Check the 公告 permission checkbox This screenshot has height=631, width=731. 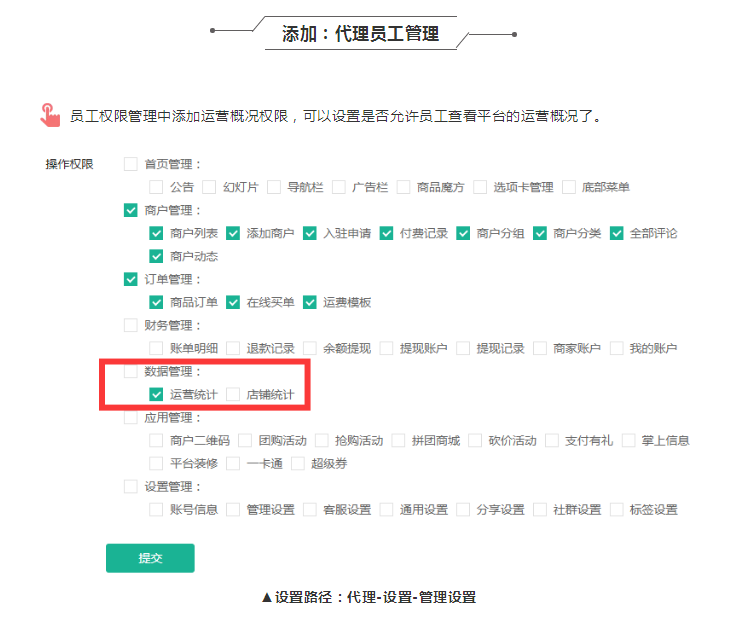click(156, 187)
